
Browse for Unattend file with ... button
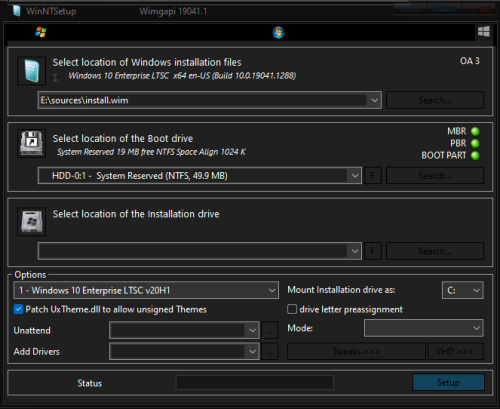point(270,330)
